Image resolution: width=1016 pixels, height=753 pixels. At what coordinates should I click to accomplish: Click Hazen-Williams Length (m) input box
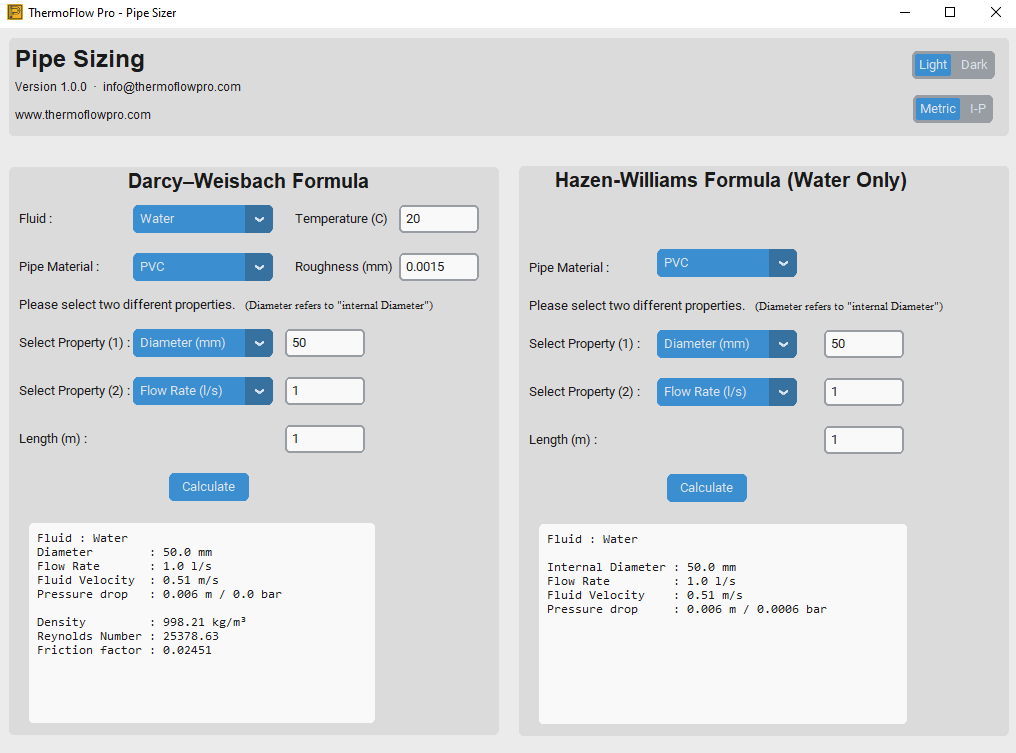(863, 440)
